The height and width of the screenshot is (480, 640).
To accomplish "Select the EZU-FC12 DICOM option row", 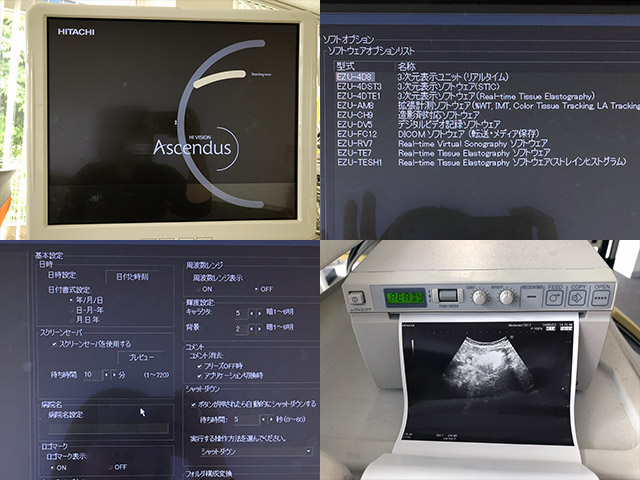I will tap(488, 134).
